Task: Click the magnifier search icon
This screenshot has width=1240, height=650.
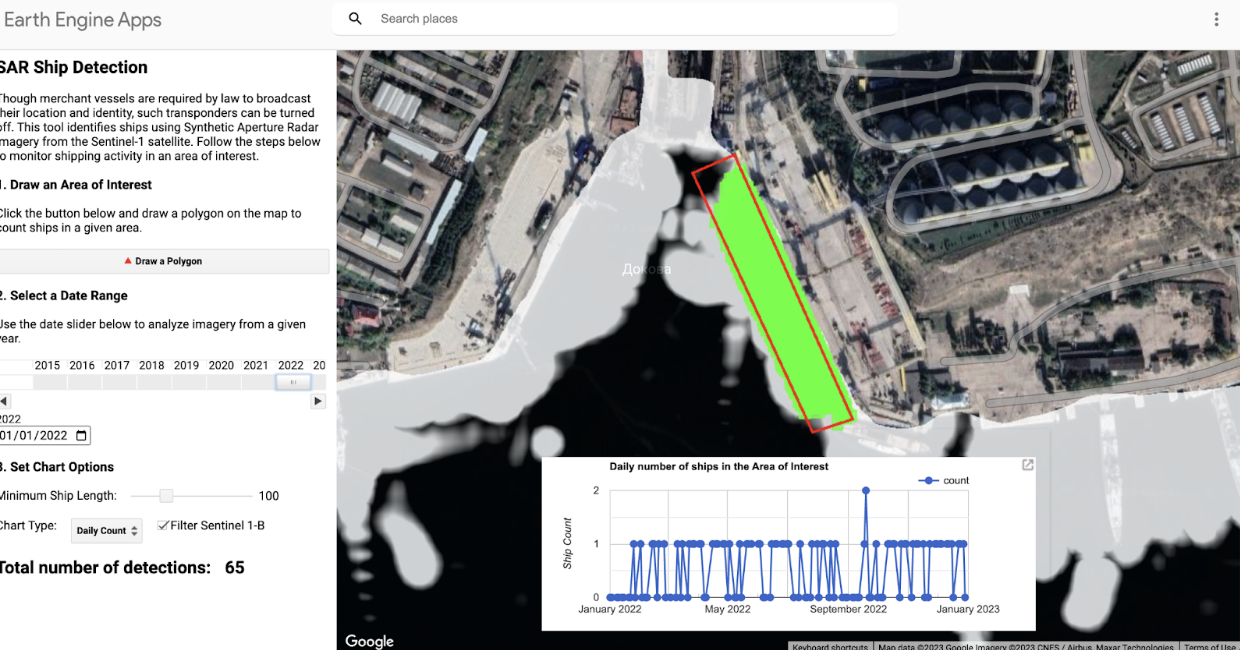Action: click(355, 19)
